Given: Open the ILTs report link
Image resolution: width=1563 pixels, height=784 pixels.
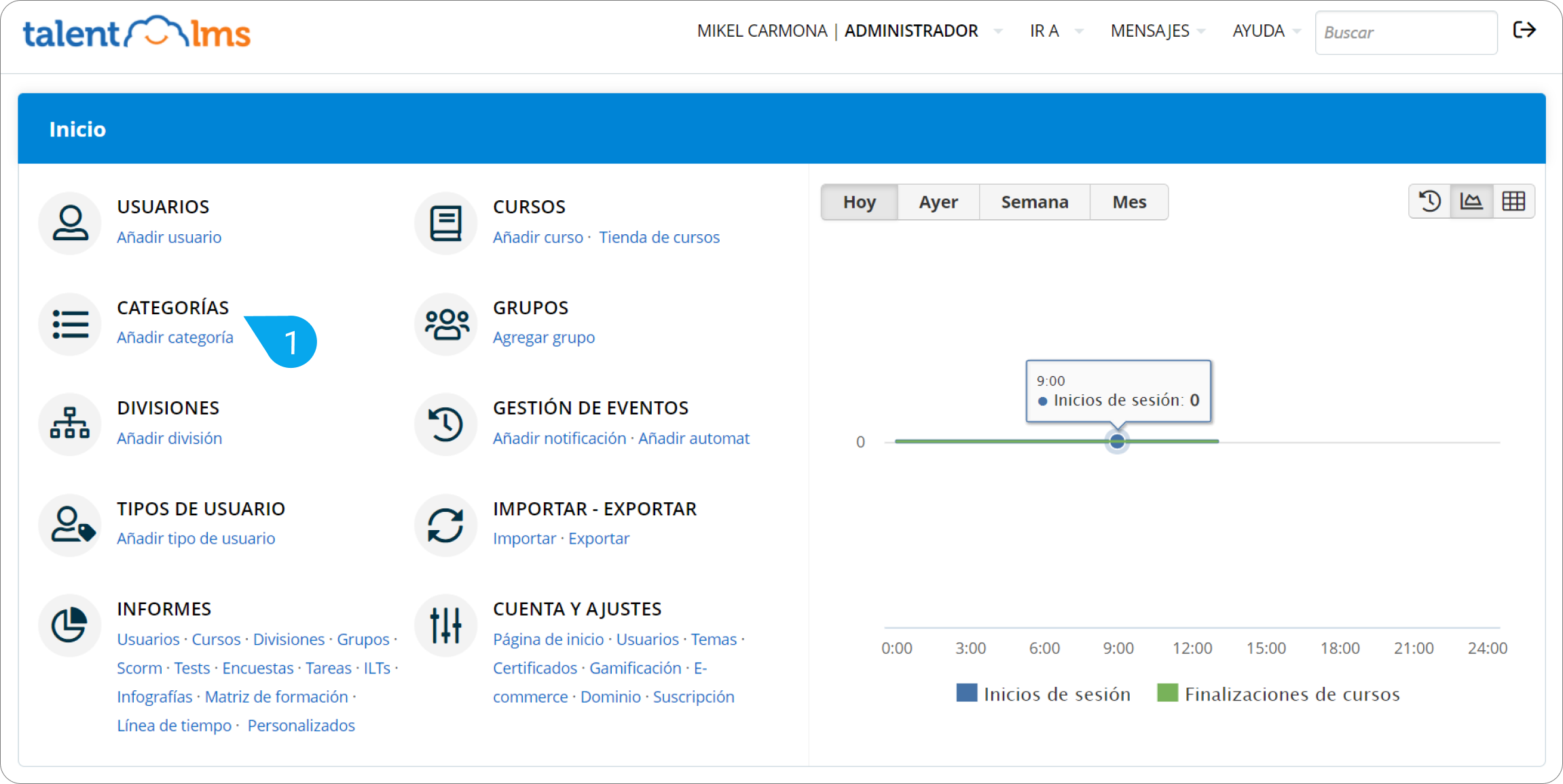Looking at the screenshot, I should tap(377, 668).
